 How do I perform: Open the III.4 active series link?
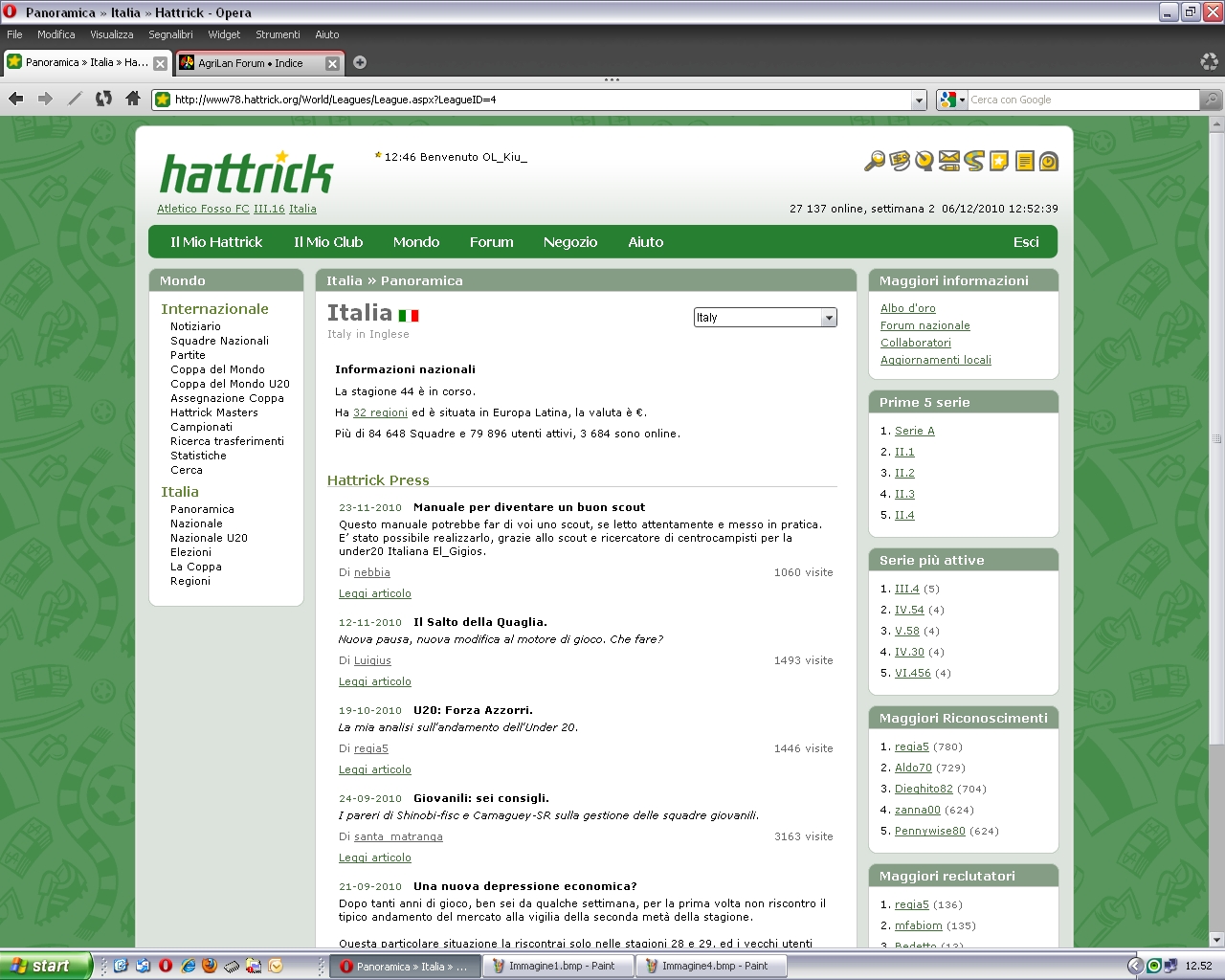coord(907,589)
